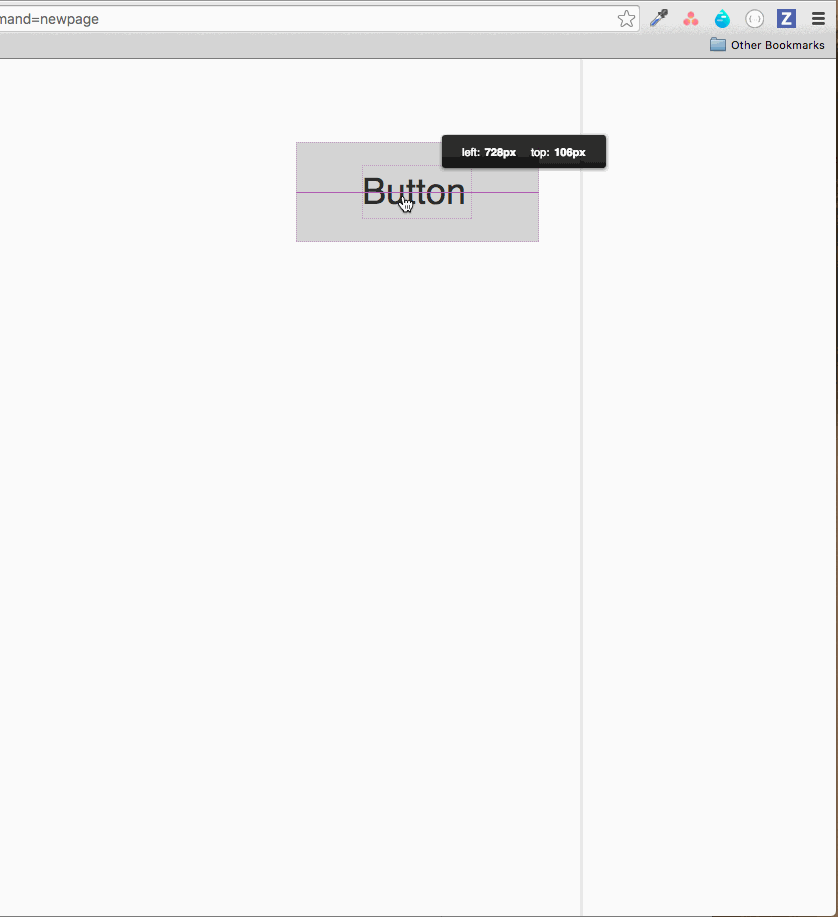The width and height of the screenshot is (838, 917).
Task: Select the gray button box left of its text
Action: coord(329,192)
